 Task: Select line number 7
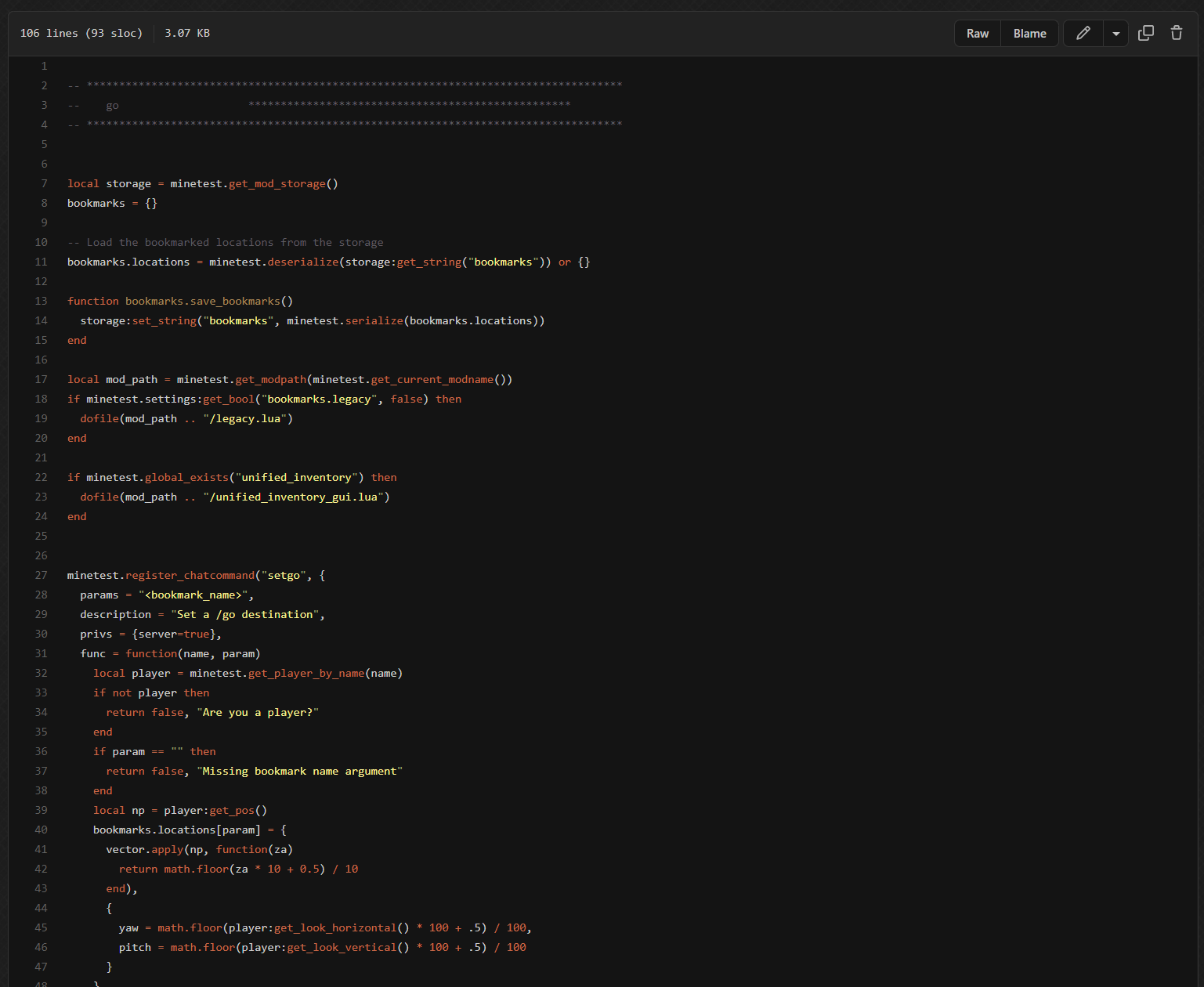[x=44, y=183]
